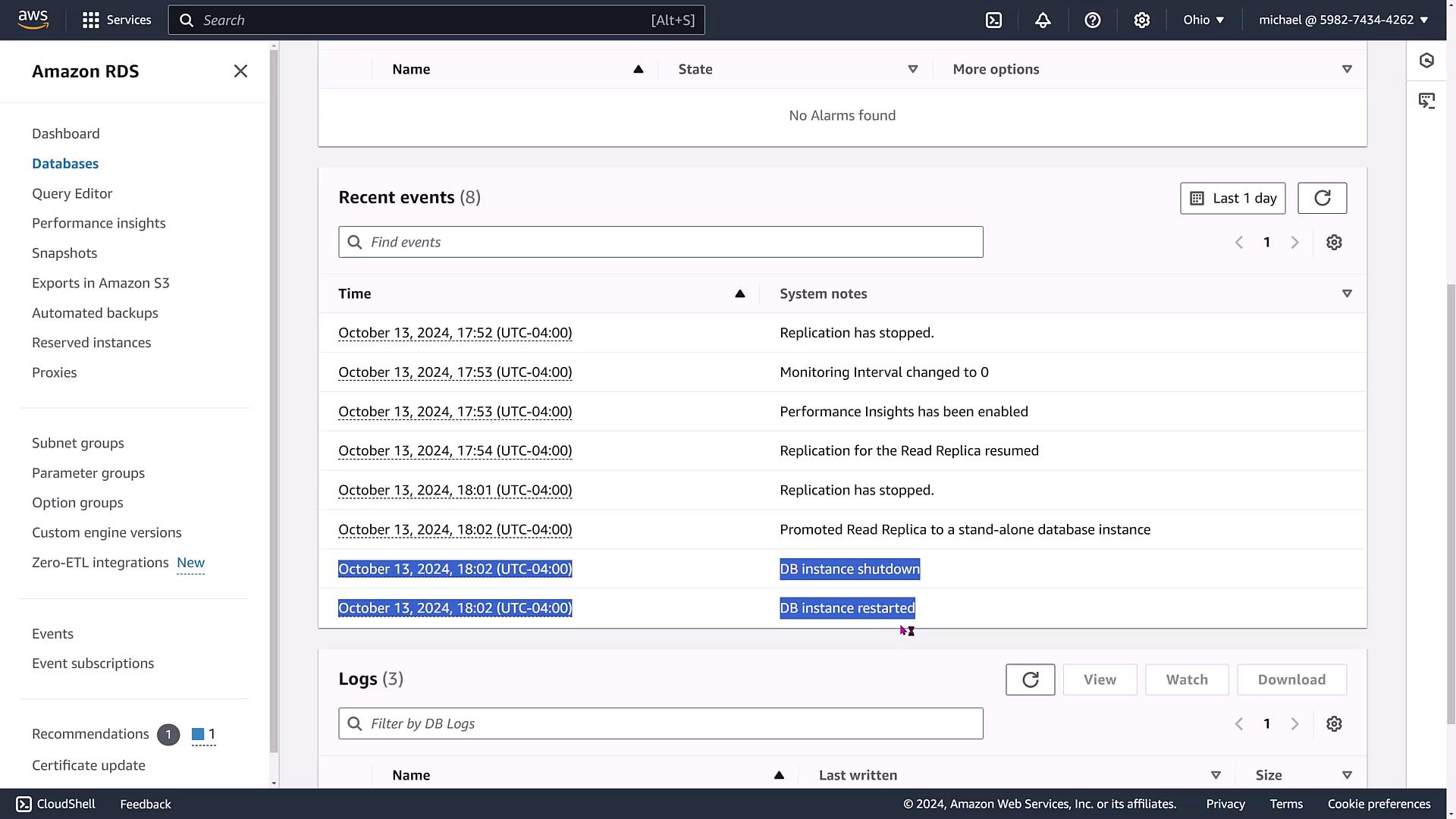The height and width of the screenshot is (819, 1456).
Task: Sort events by System notes column
Action: coord(1347,293)
